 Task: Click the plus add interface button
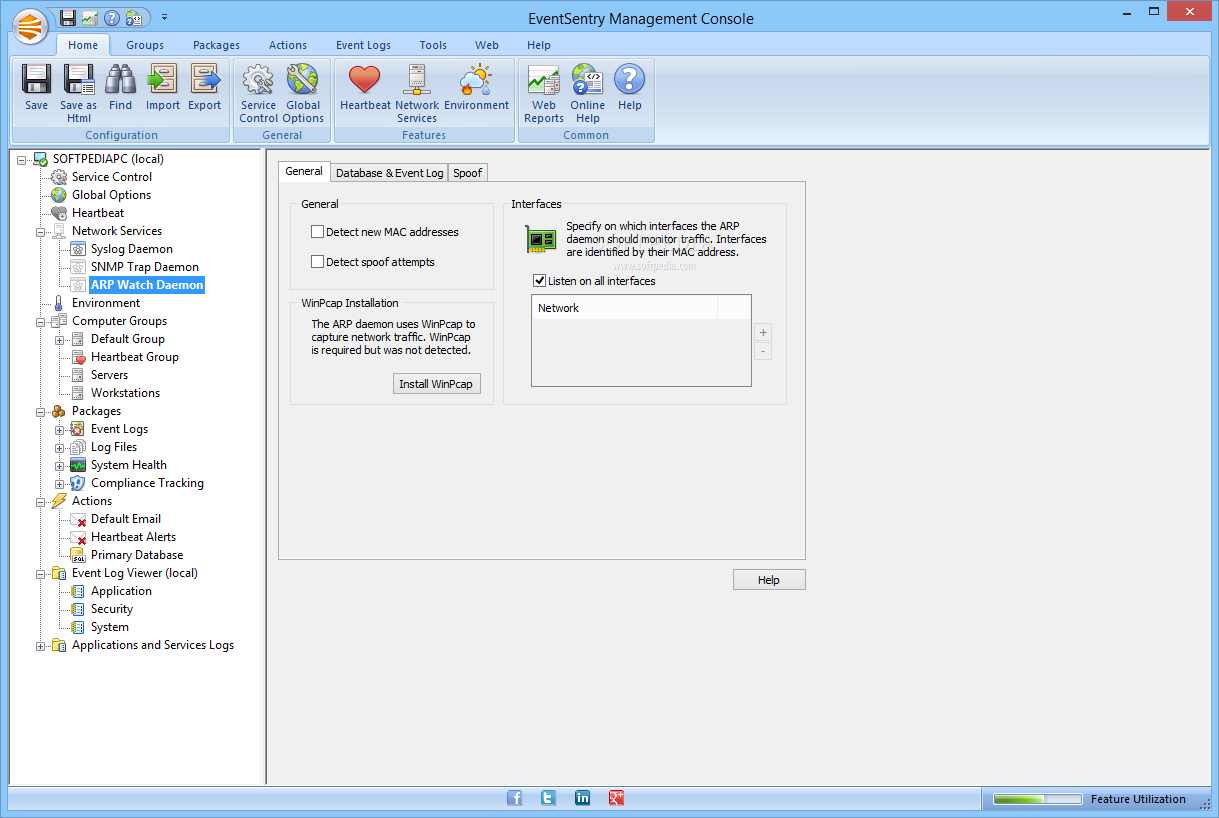click(763, 332)
